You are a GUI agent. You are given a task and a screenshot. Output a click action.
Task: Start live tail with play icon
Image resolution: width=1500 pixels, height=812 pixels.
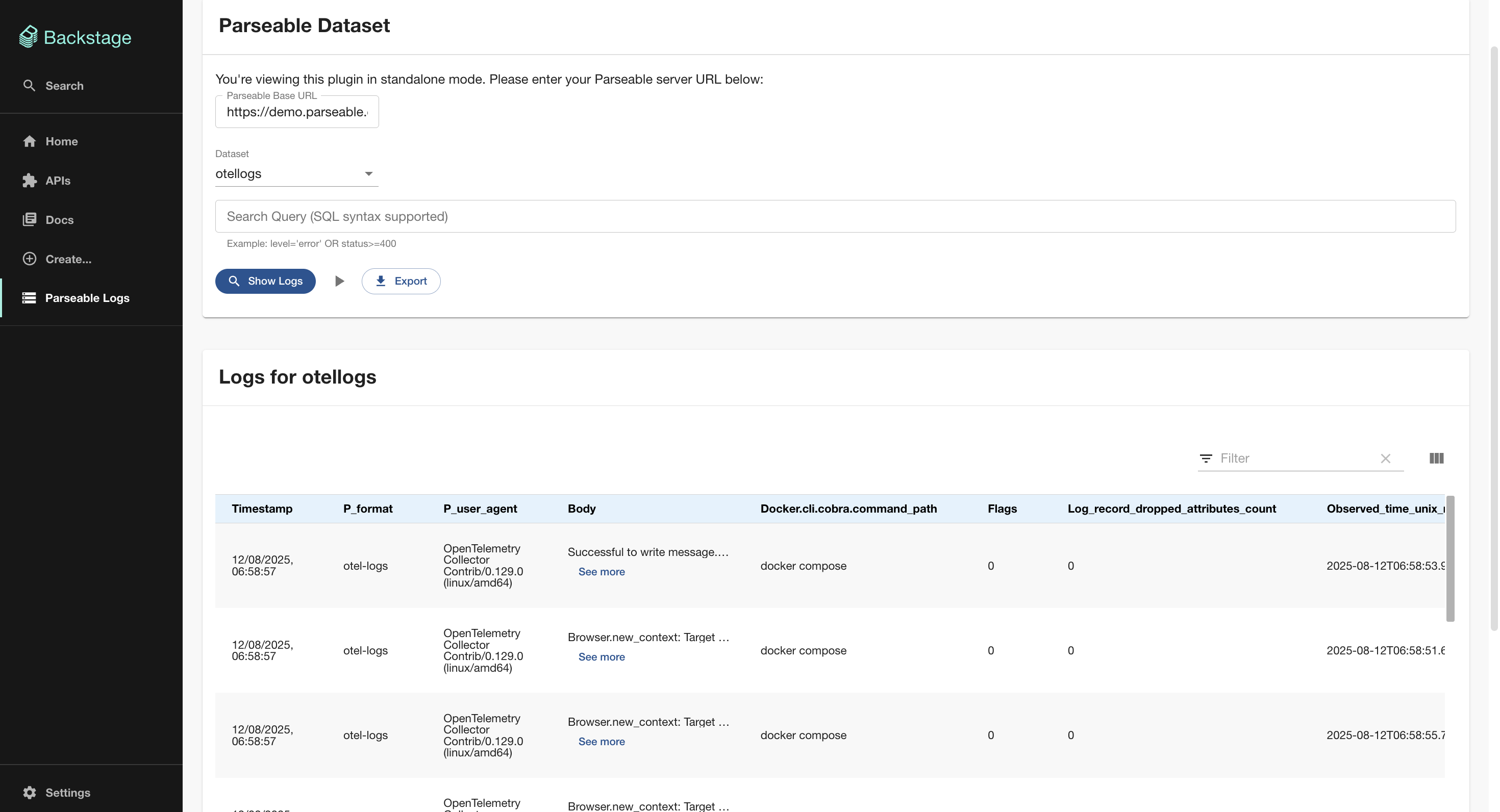click(x=339, y=281)
